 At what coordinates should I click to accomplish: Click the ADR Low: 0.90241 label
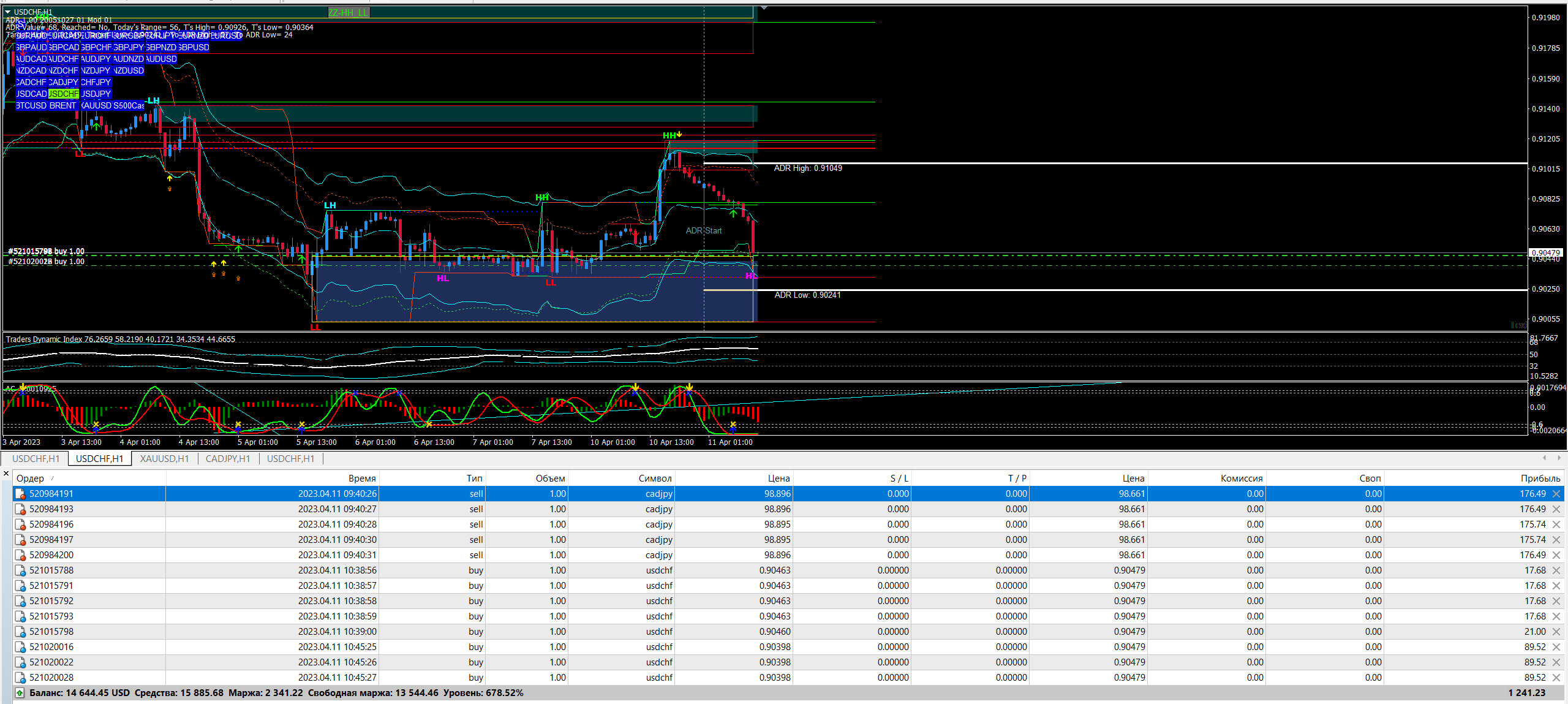point(807,295)
